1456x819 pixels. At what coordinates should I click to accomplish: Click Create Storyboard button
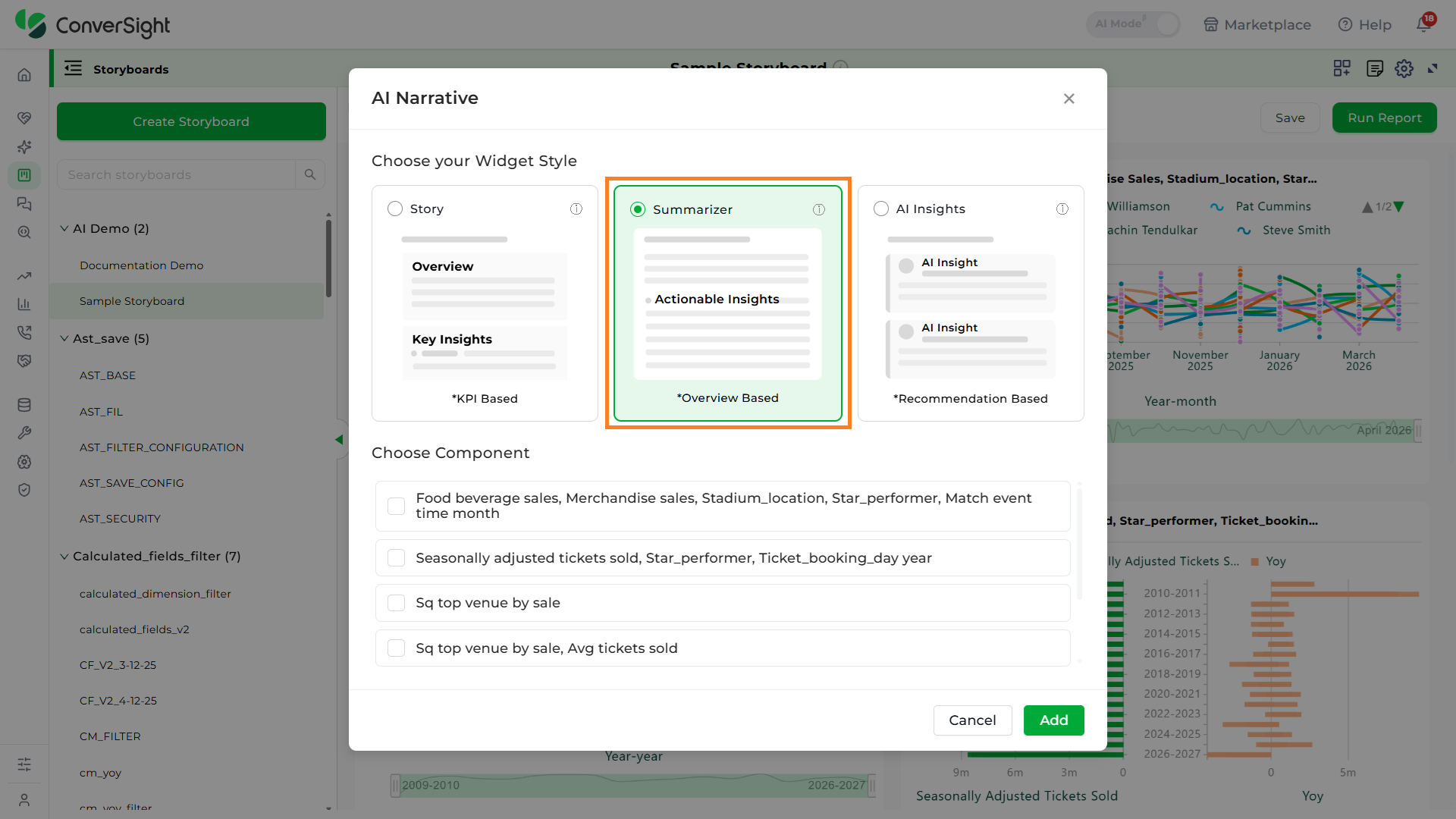coord(191,121)
